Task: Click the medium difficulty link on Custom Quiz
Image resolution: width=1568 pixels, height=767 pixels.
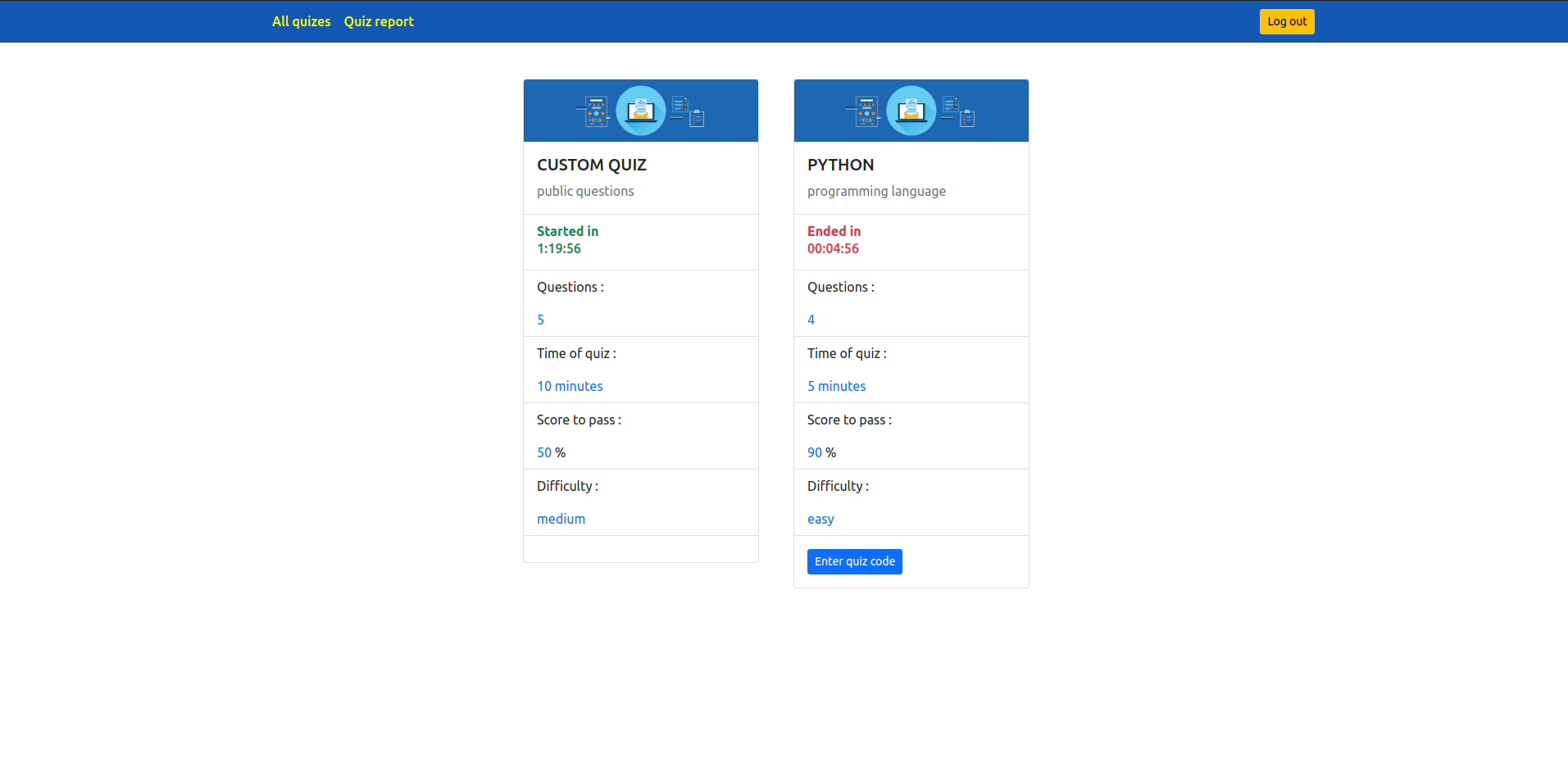Action: click(561, 518)
